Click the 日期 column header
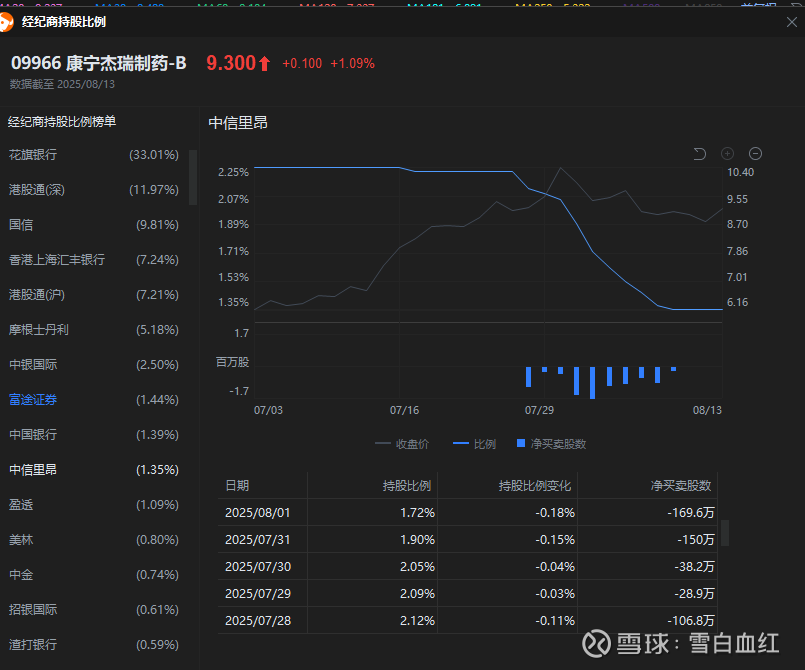The height and width of the screenshot is (670, 805). [x=237, y=486]
